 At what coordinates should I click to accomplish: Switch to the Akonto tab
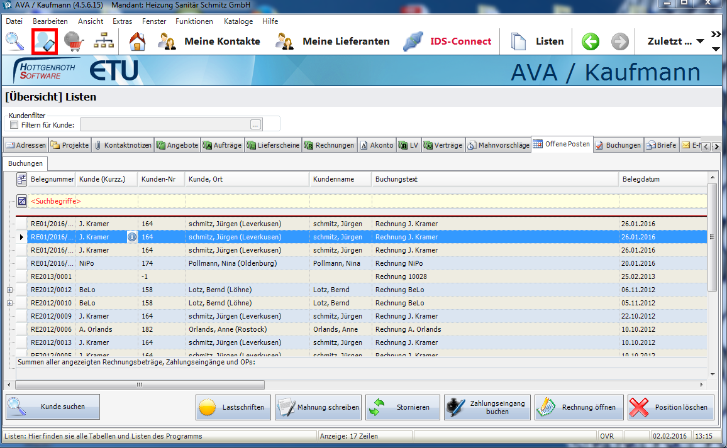pos(377,145)
